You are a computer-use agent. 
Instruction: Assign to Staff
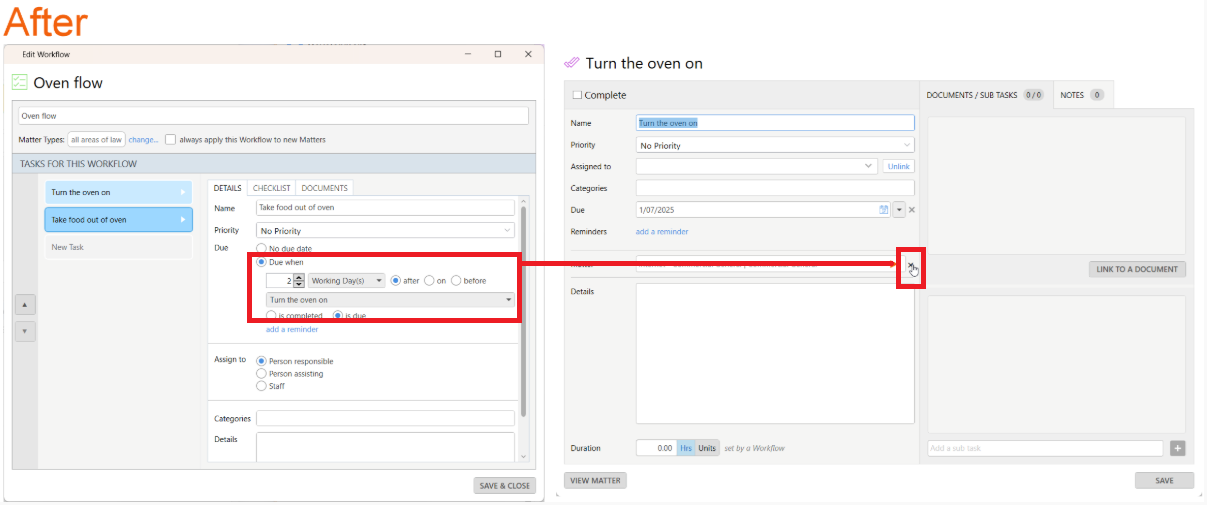coord(262,385)
